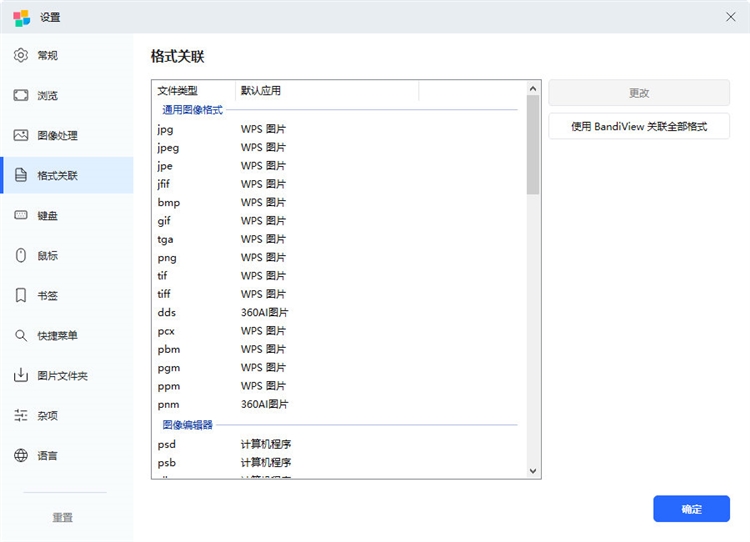Click the 鼠标 mouse icon
The width and height of the screenshot is (750, 542).
21,255
